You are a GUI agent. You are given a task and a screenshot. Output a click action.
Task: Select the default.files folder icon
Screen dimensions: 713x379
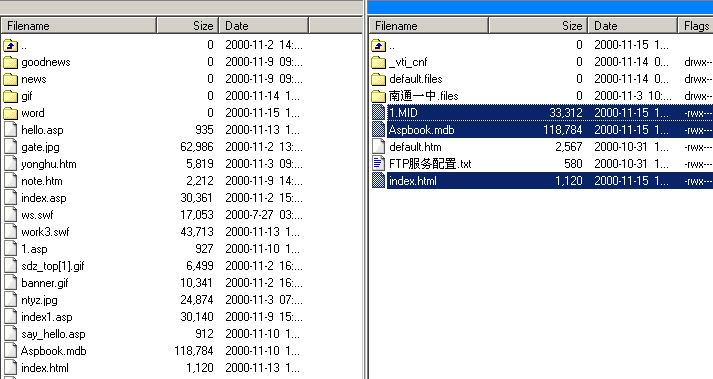pos(378,79)
